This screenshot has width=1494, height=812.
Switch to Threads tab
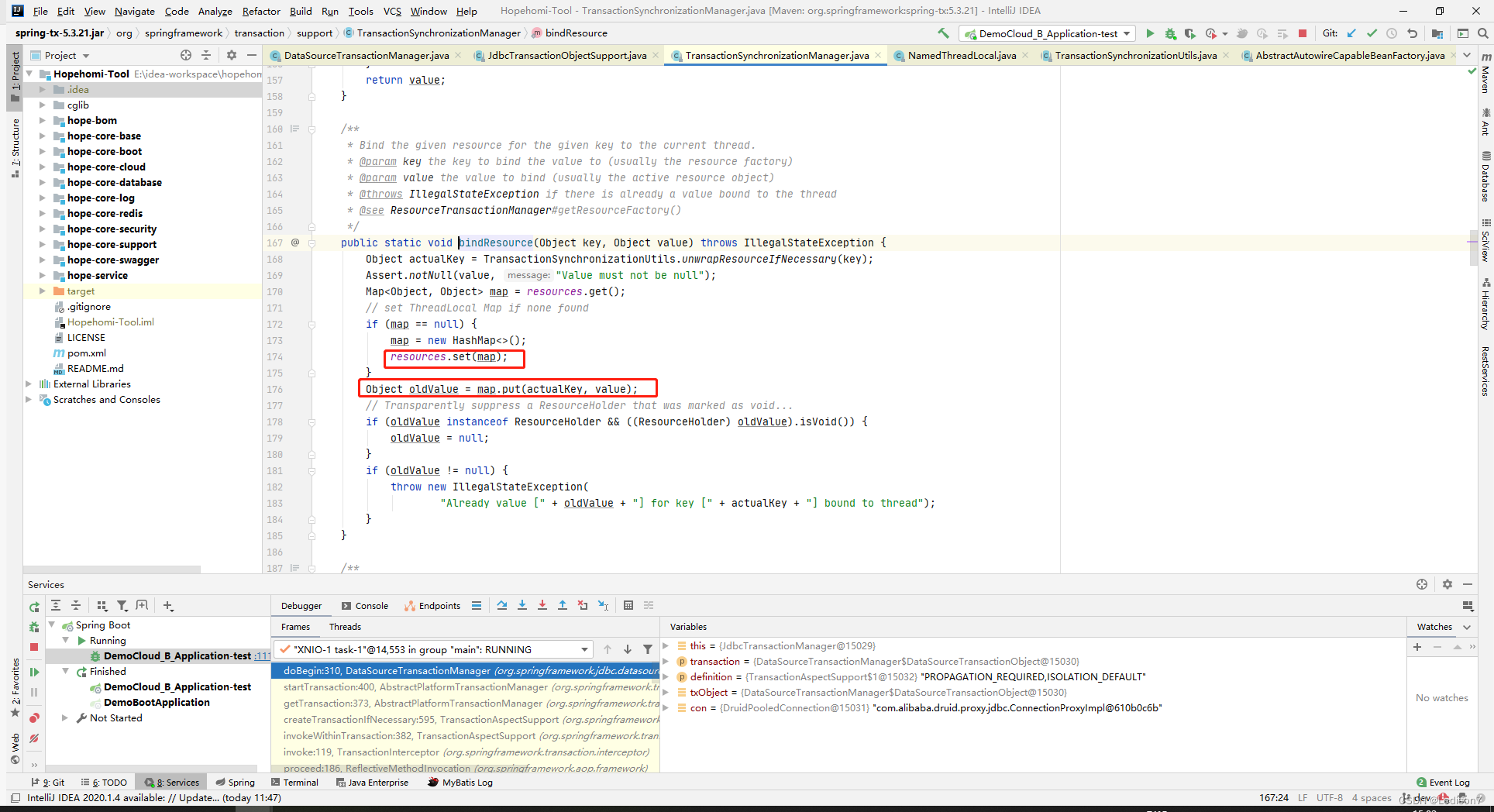(x=345, y=627)
